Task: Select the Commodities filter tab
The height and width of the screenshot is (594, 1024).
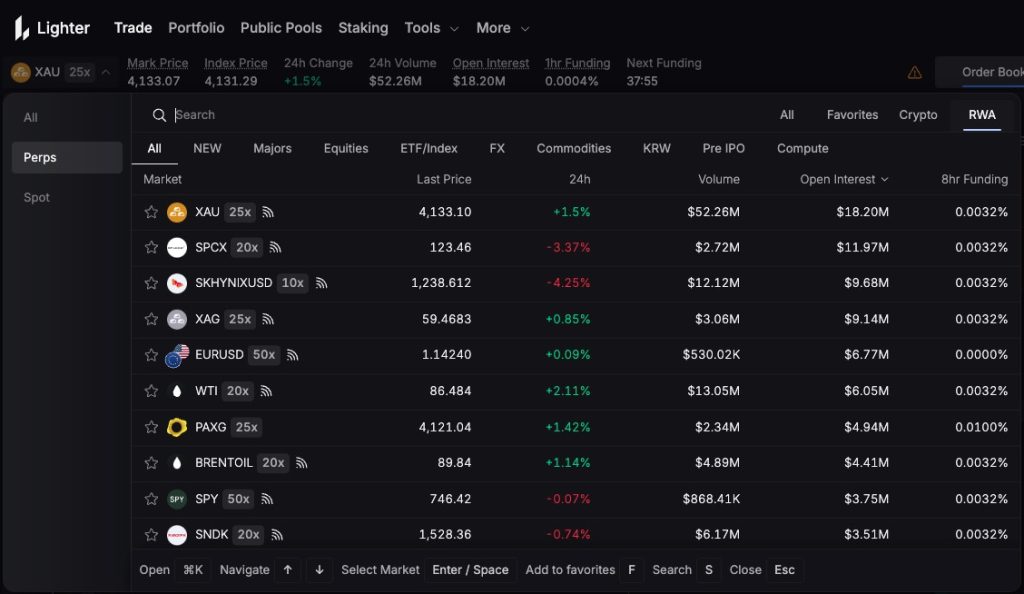Action: 573,149
